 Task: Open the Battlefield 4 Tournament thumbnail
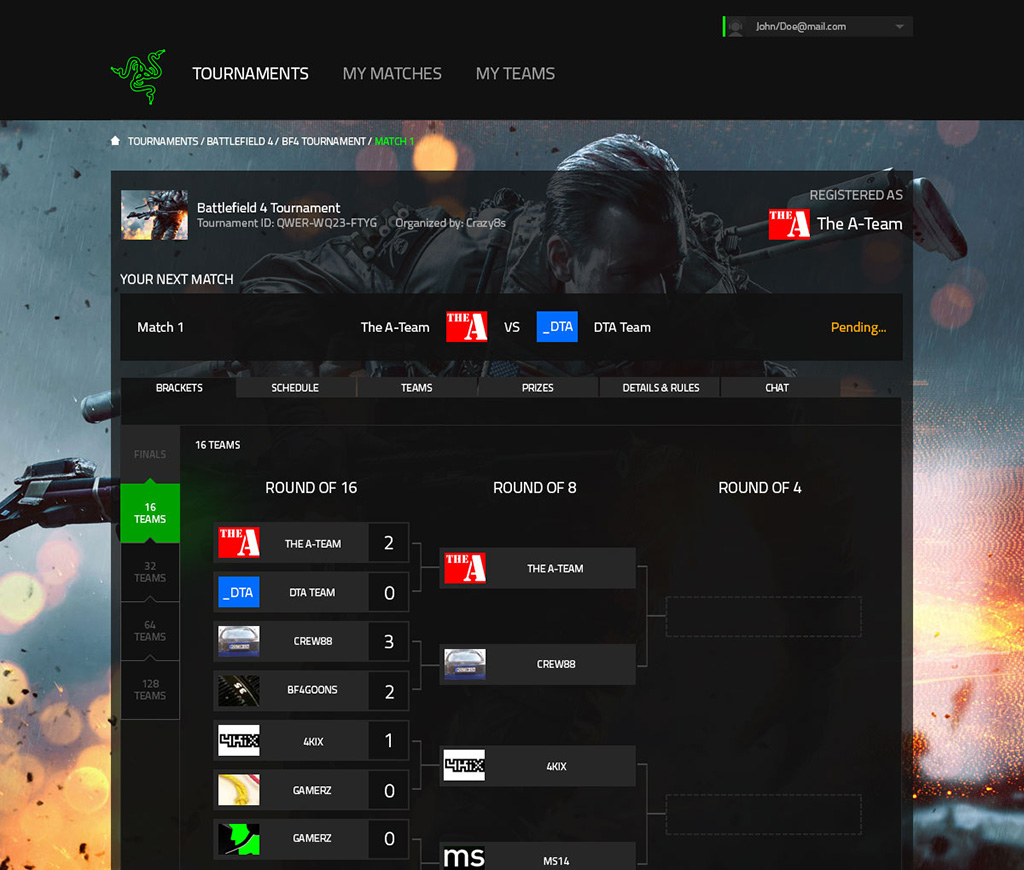154,215
